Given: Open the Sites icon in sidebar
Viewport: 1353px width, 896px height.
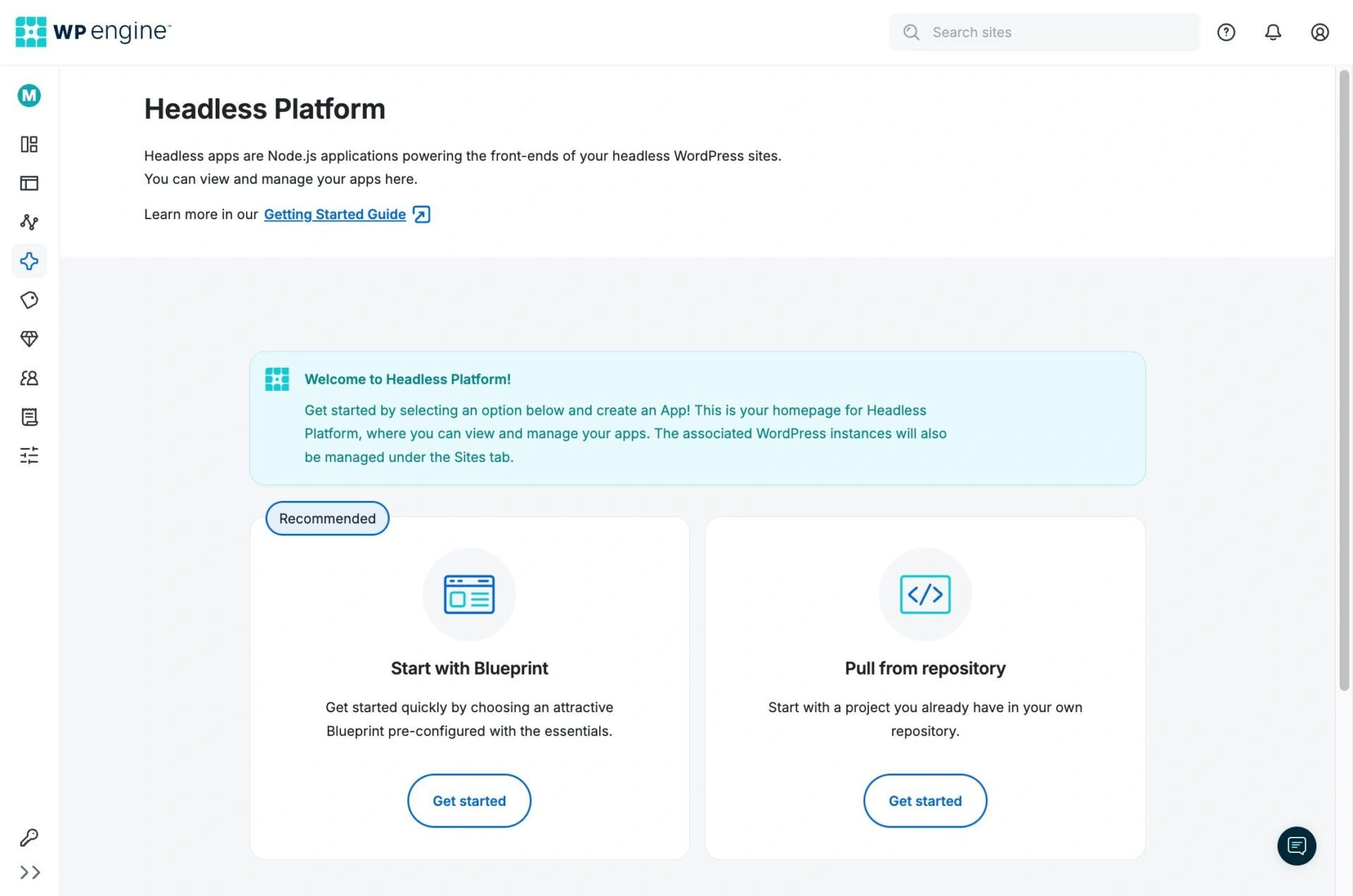Looking at the screenshot, I should (29, 183).
